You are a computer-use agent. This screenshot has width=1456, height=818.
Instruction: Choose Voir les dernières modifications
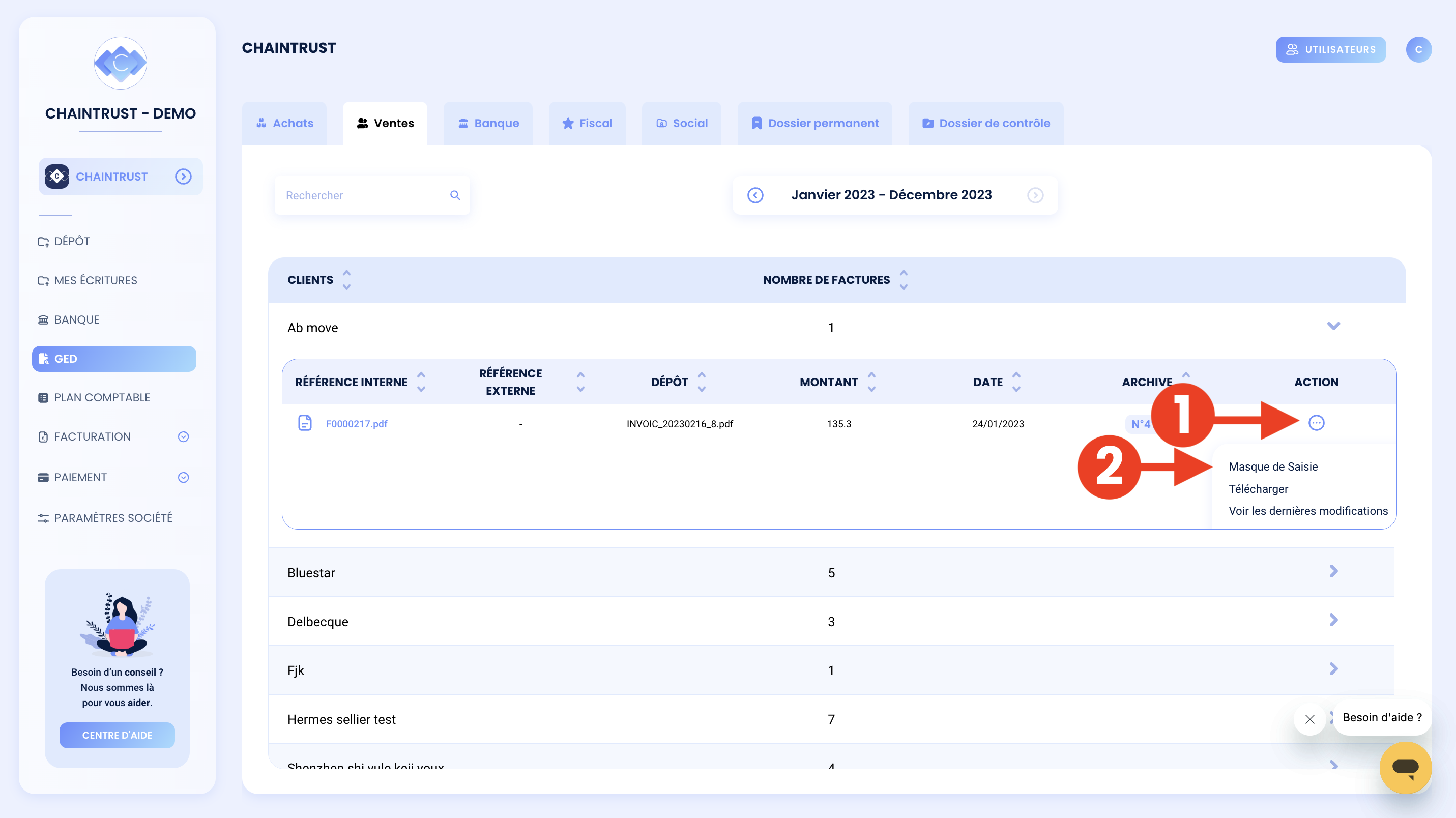[1308, 511]
